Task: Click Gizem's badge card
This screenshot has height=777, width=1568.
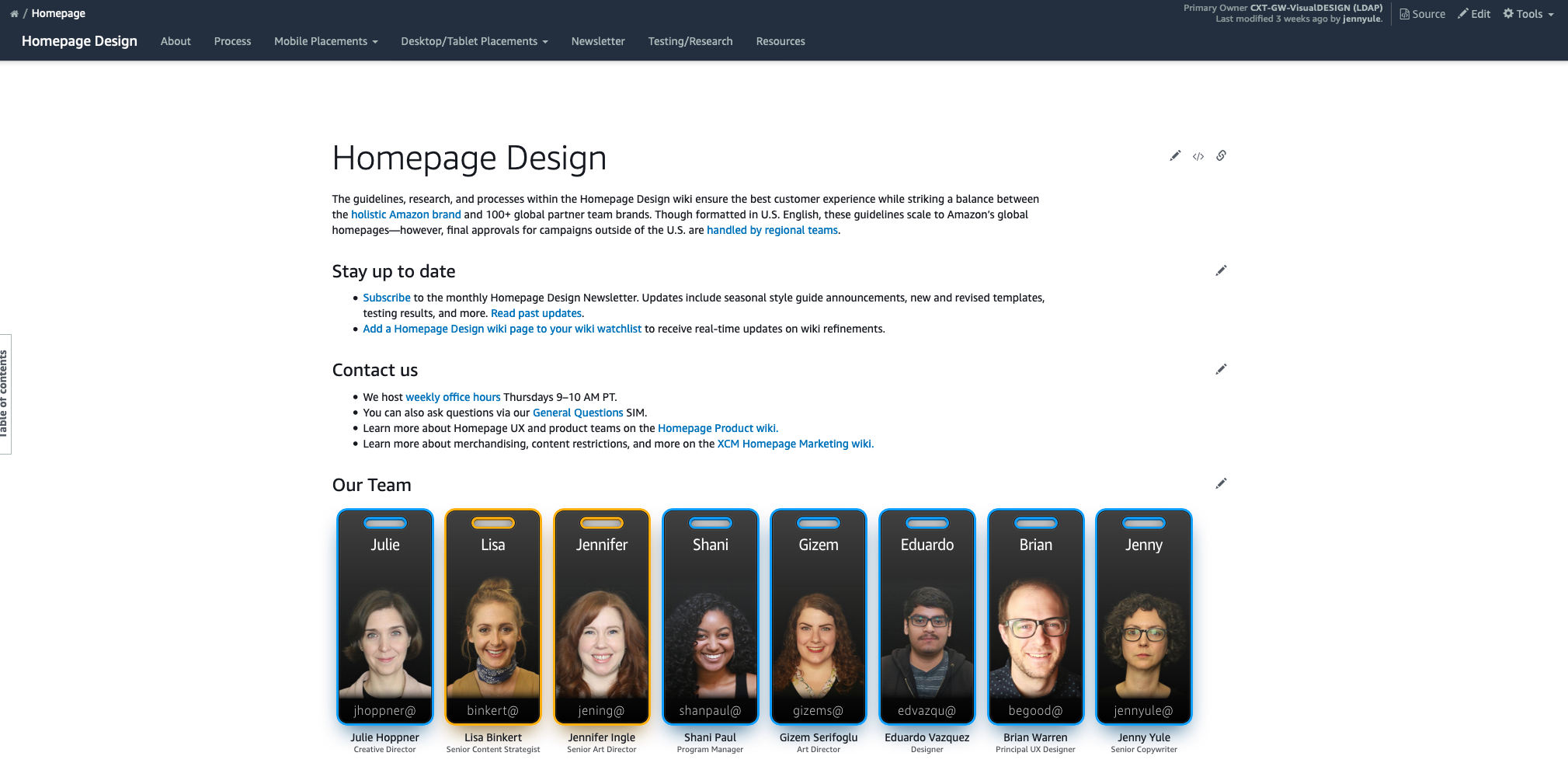Action: pos(819,617)
